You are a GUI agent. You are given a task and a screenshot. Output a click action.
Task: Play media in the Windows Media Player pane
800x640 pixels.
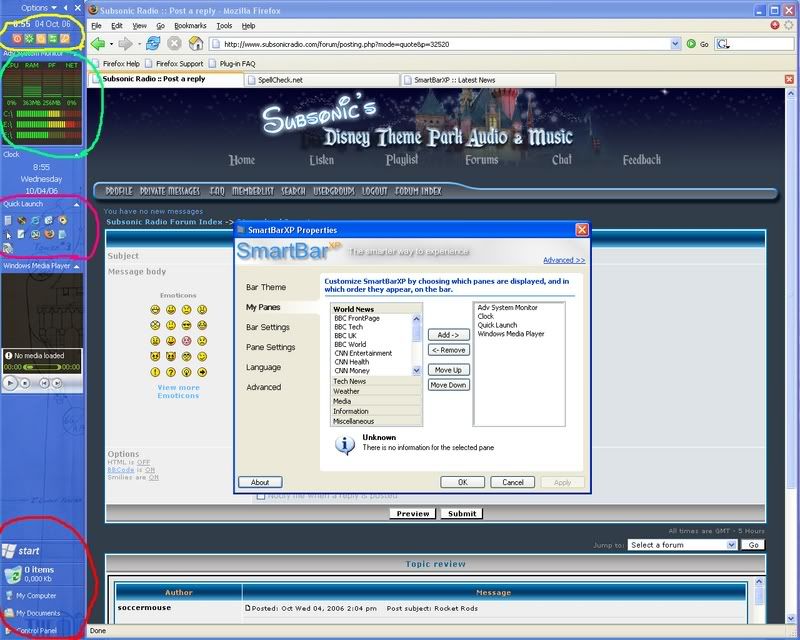[x=10, y=383]
